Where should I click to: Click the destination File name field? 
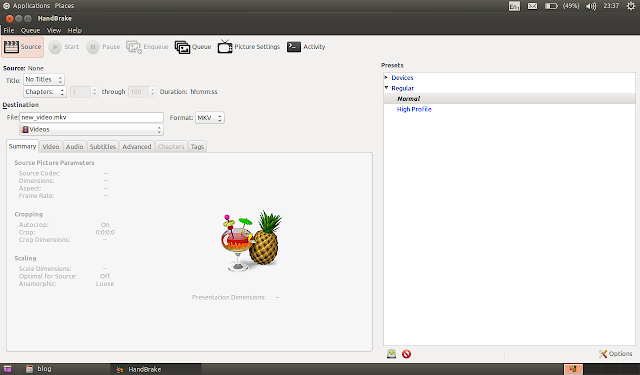91,118
